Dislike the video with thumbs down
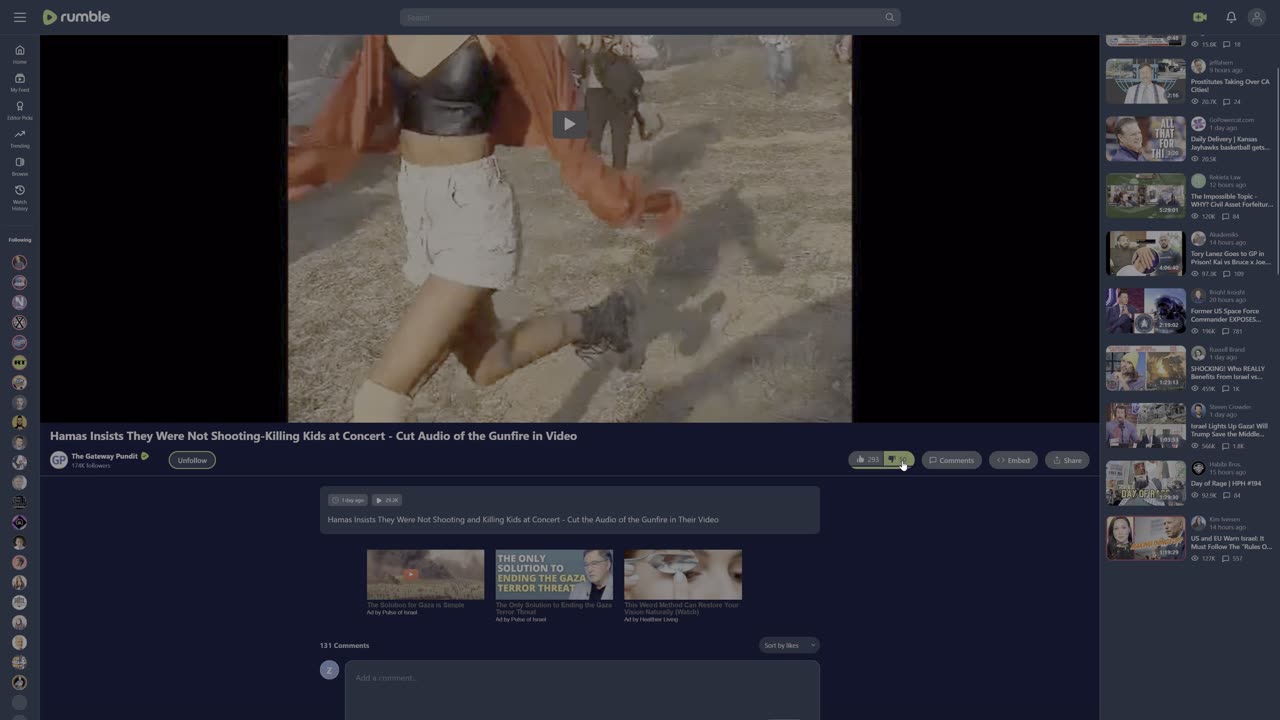 (x=898, y=460)
